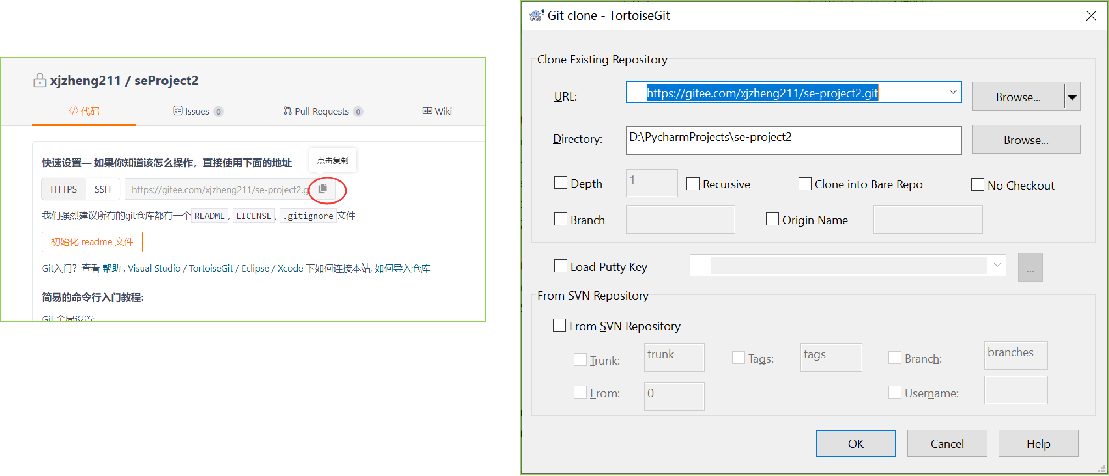1109x476 pixels.
Task: Enable the Recursive checkbox
Action: [x=692, y=184]
